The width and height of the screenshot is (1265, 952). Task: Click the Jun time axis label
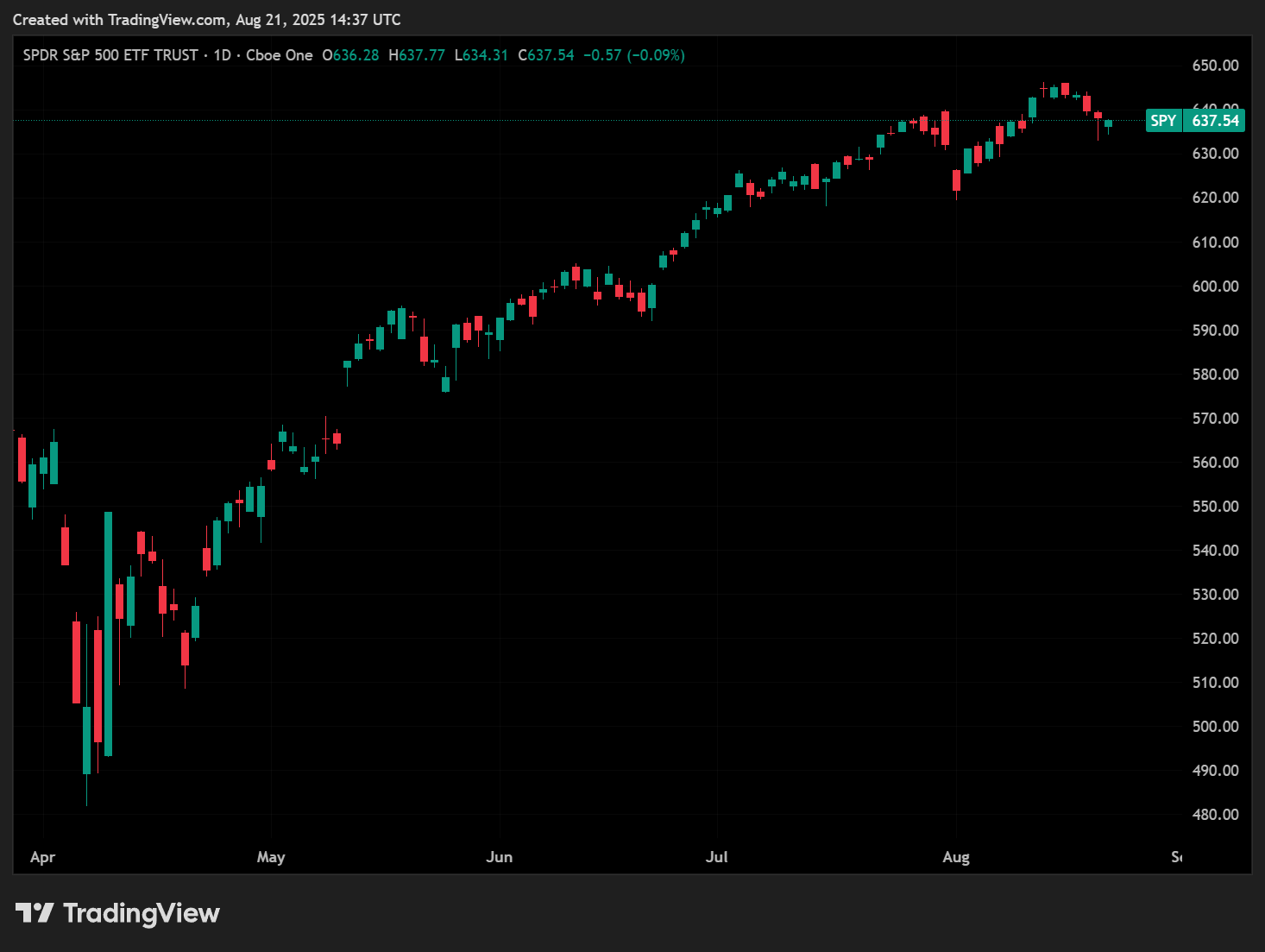pyautogui.click(x=499, y=857)
